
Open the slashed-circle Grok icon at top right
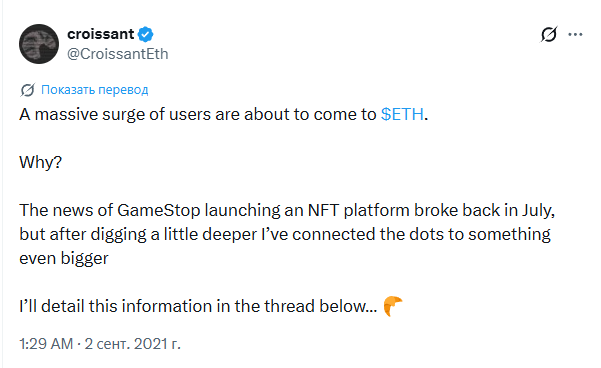coord(548,34)
